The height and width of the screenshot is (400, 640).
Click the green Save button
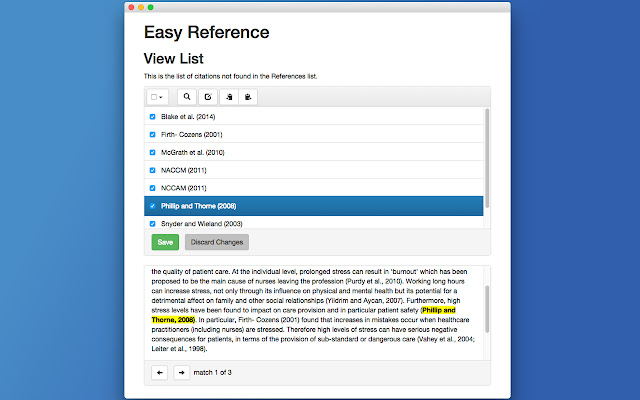point(165,242)
